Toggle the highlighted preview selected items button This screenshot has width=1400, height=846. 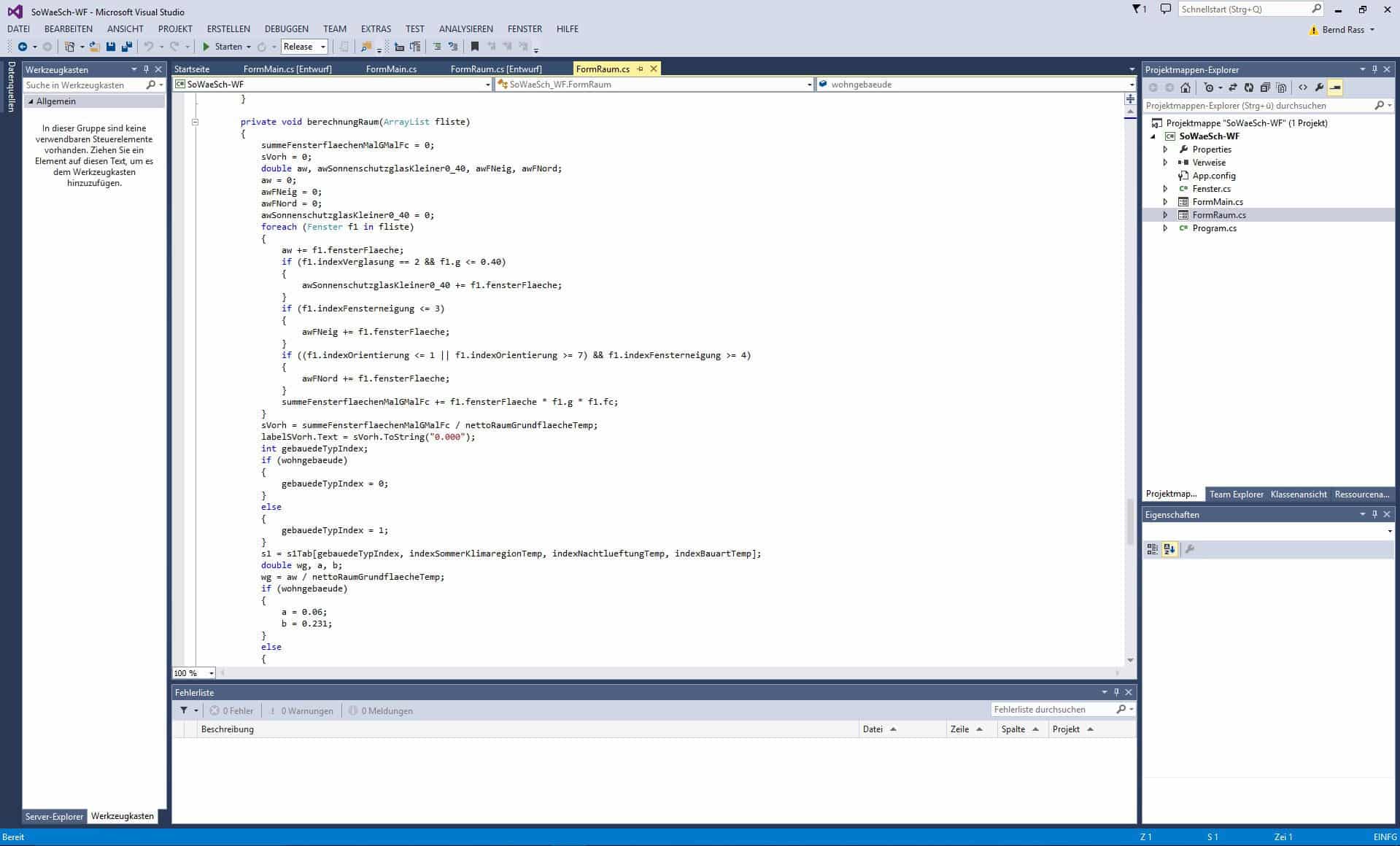[x=1335, y=88]
